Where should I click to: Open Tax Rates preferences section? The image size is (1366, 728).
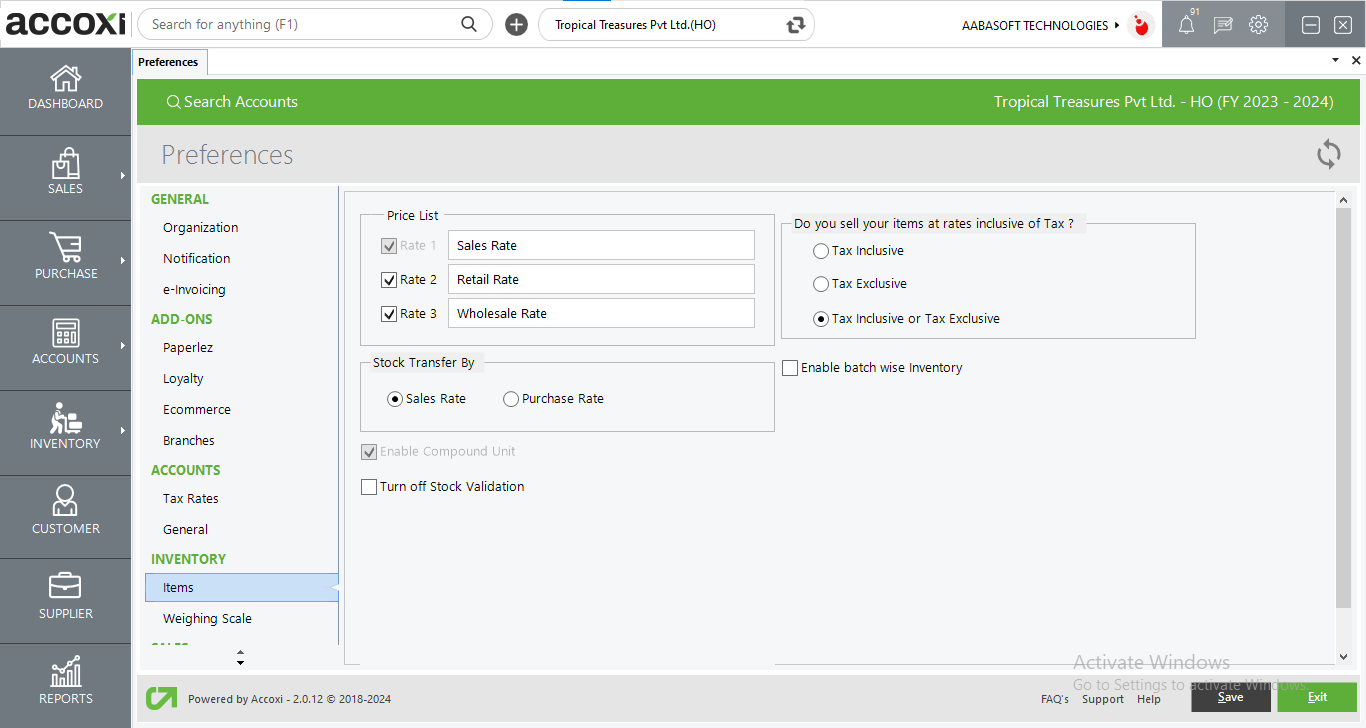coord(190,499)
